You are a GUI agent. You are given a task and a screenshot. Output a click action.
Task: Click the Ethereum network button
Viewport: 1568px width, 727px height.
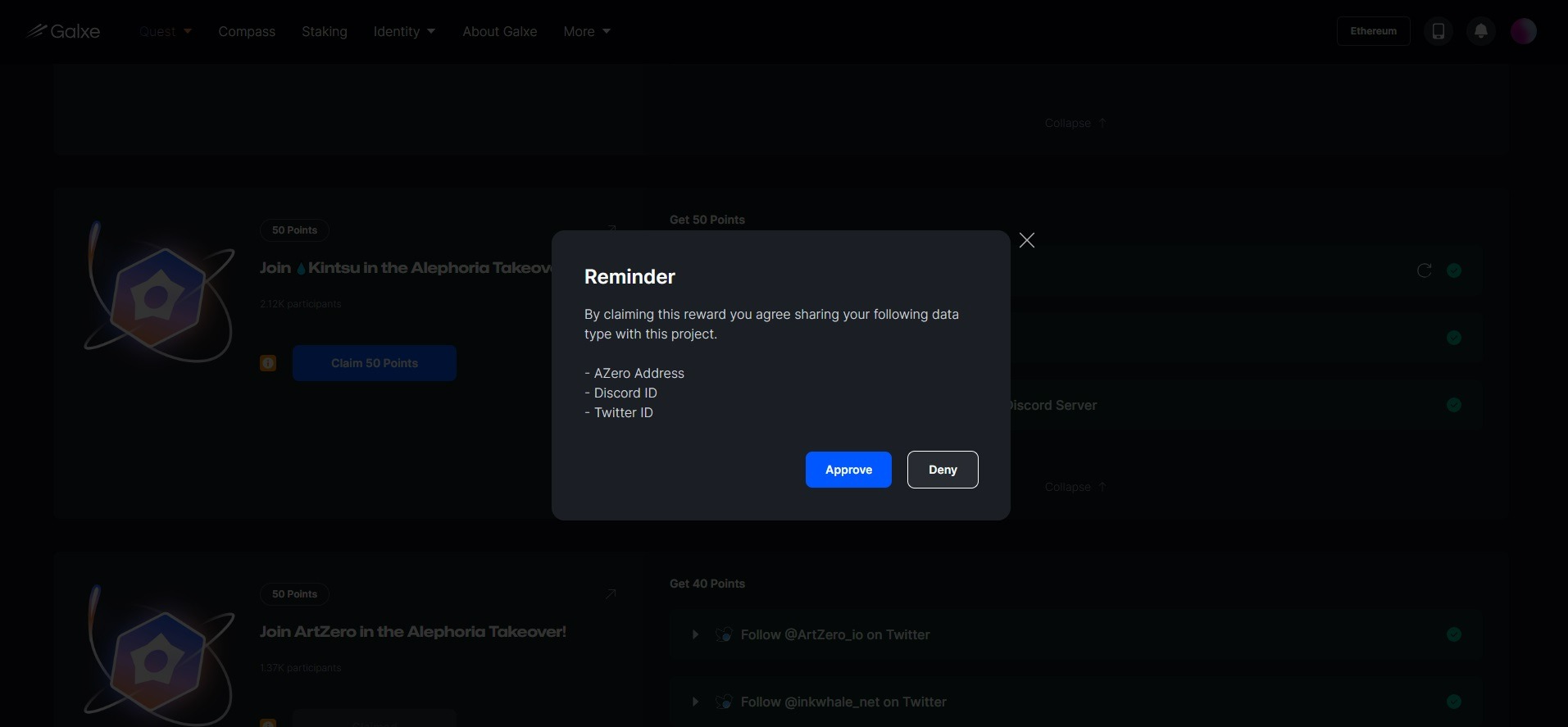[x=1374, y=31]
